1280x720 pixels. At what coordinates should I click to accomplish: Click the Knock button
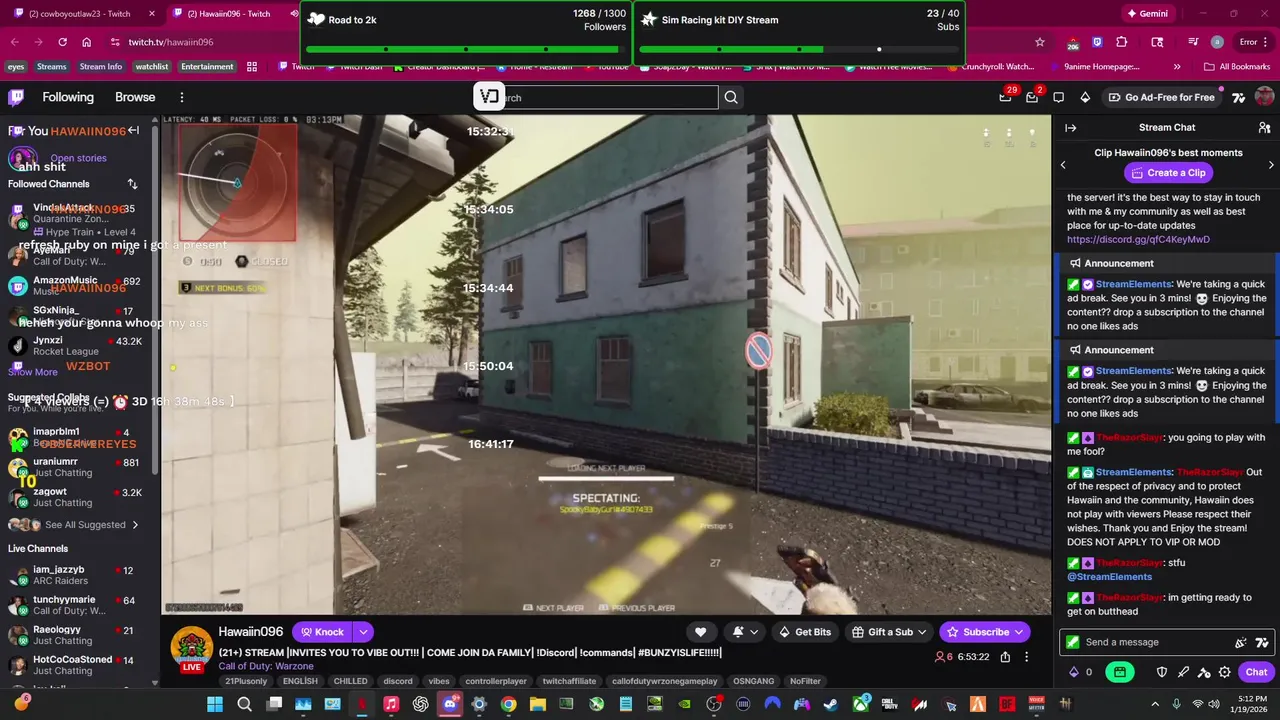point(323,632)
